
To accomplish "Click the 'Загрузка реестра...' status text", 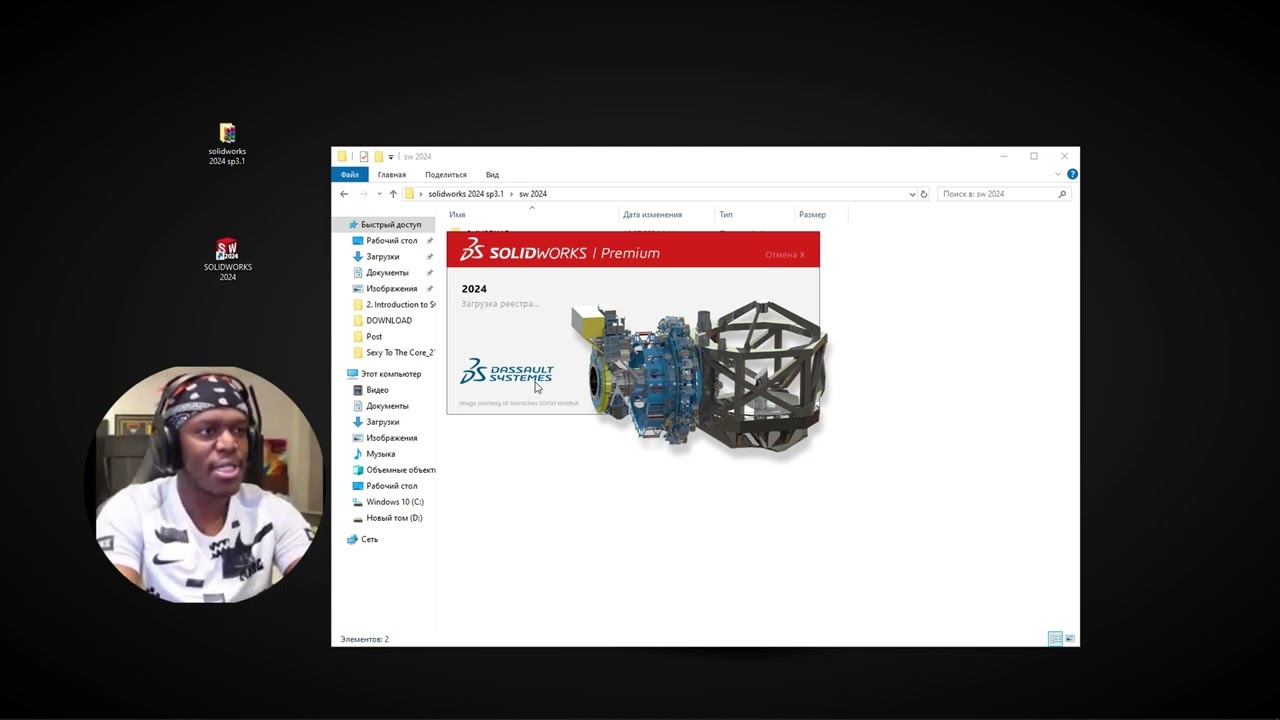I will [x=500, y=304].
